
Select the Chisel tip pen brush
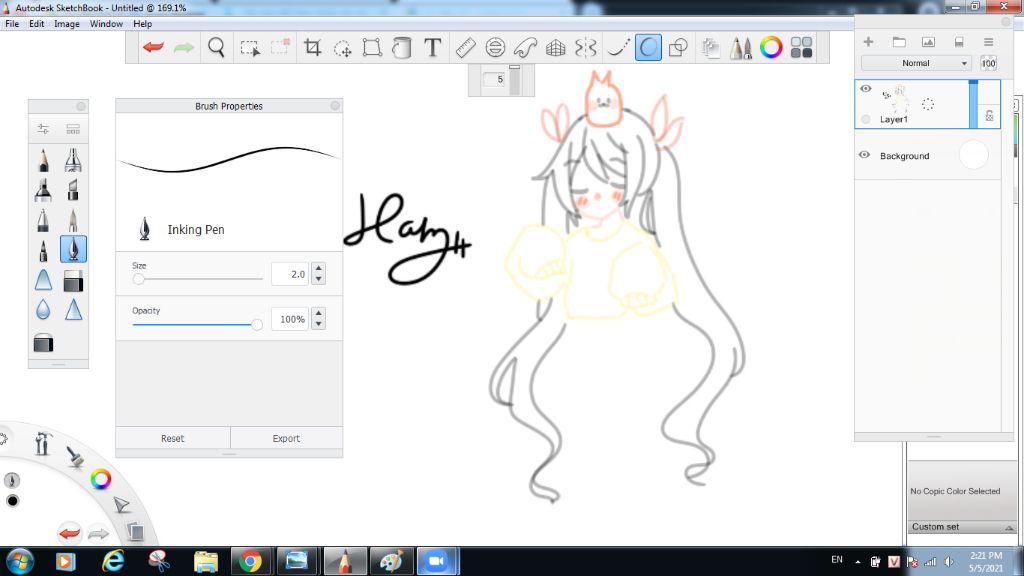(x=73, y=190)
